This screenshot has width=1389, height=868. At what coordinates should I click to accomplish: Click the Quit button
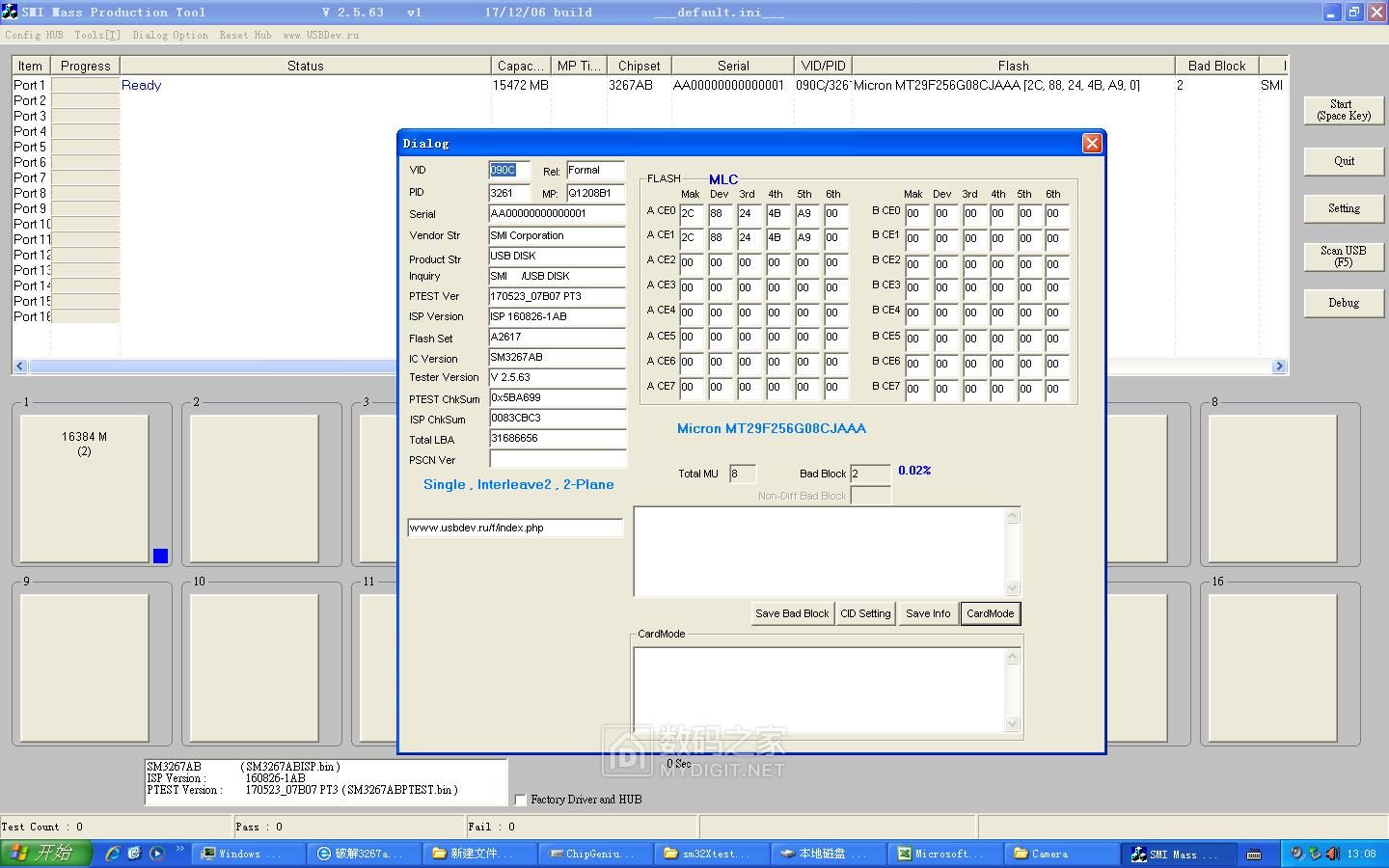point(1344,161)
